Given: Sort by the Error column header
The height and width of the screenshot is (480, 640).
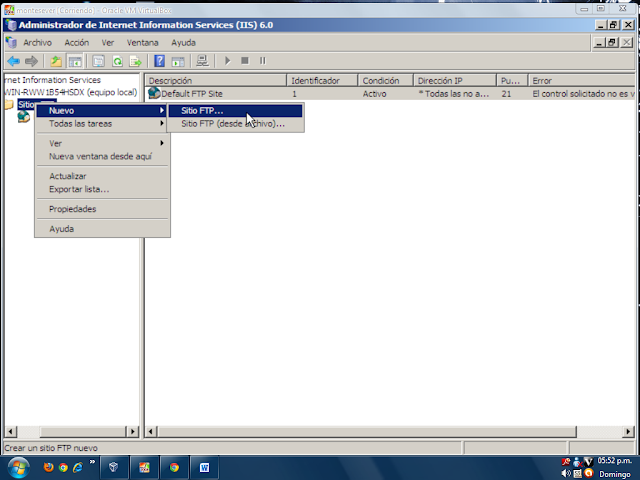Looking at the screenshot, I should pos(582,80).
